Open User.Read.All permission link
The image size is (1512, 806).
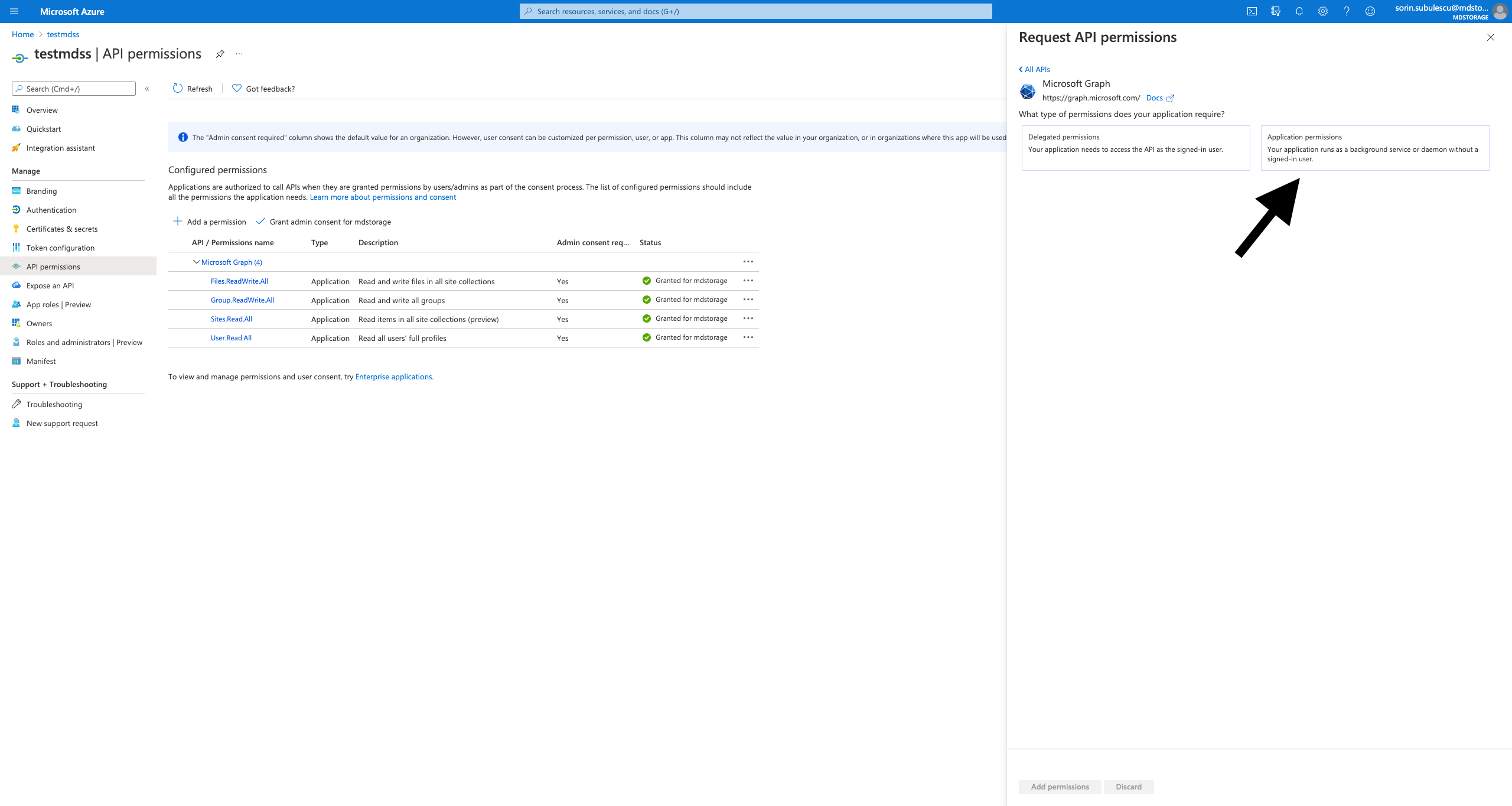tap(231, 338)
